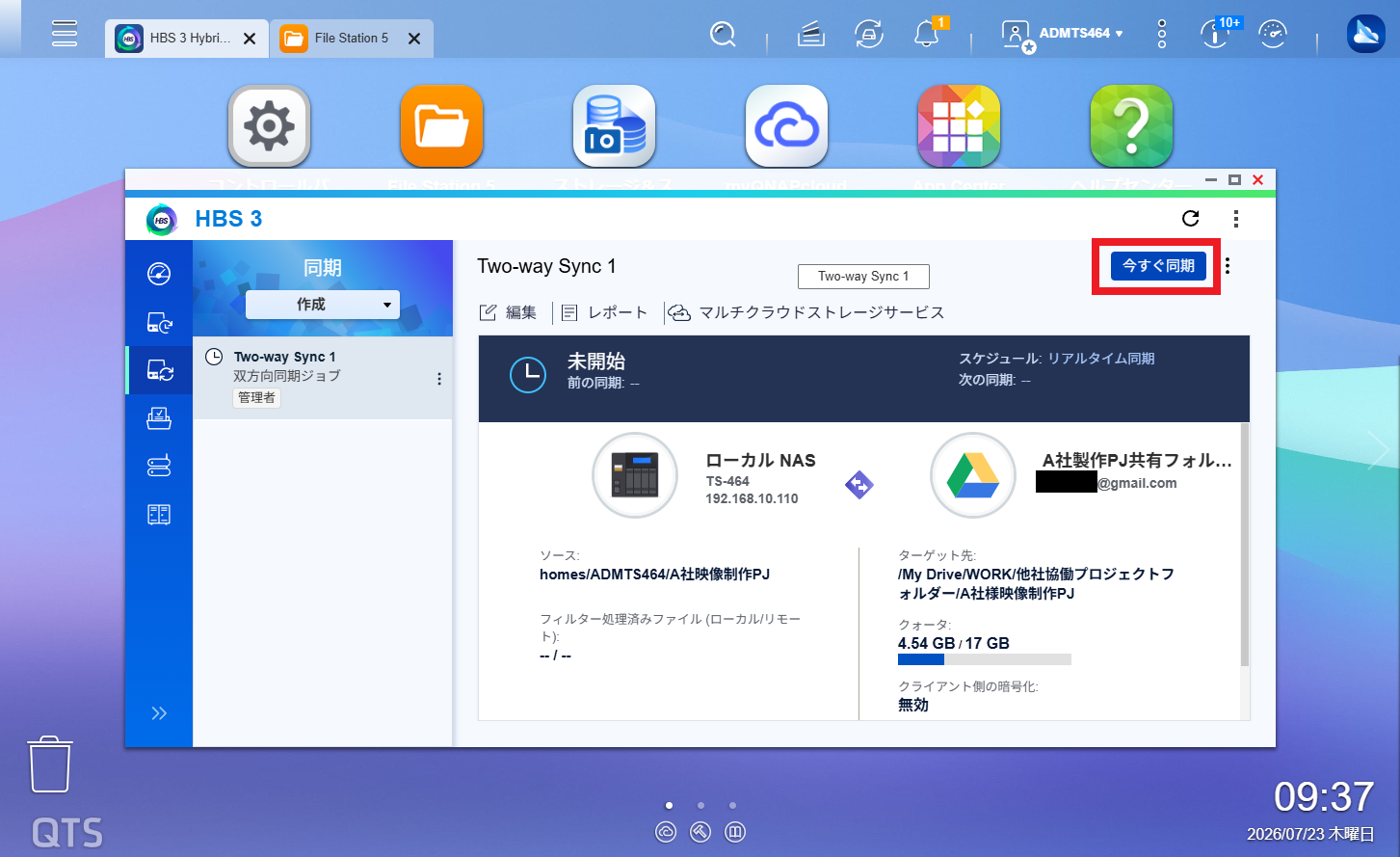The image size is (1400, 857).
Task: Open the notifications bell icon
Action: [x=927, y=35]
